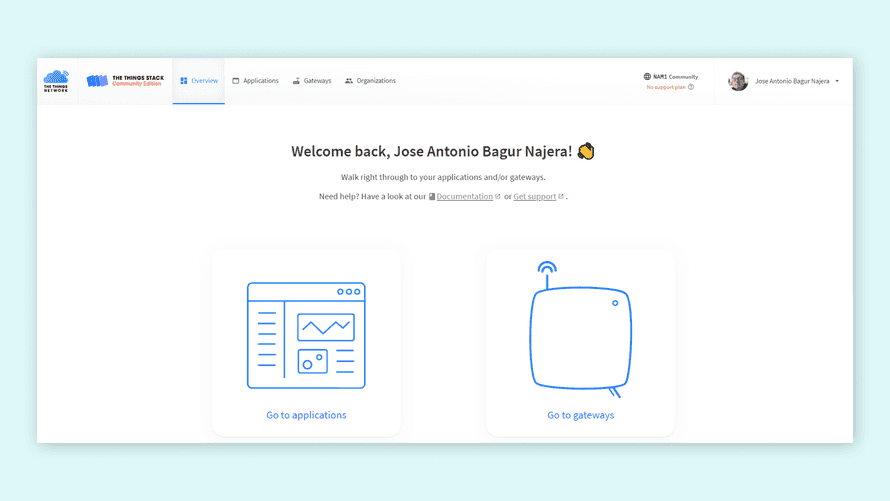Open the Documentation link
890x501 pixels.
pos(464,197)
